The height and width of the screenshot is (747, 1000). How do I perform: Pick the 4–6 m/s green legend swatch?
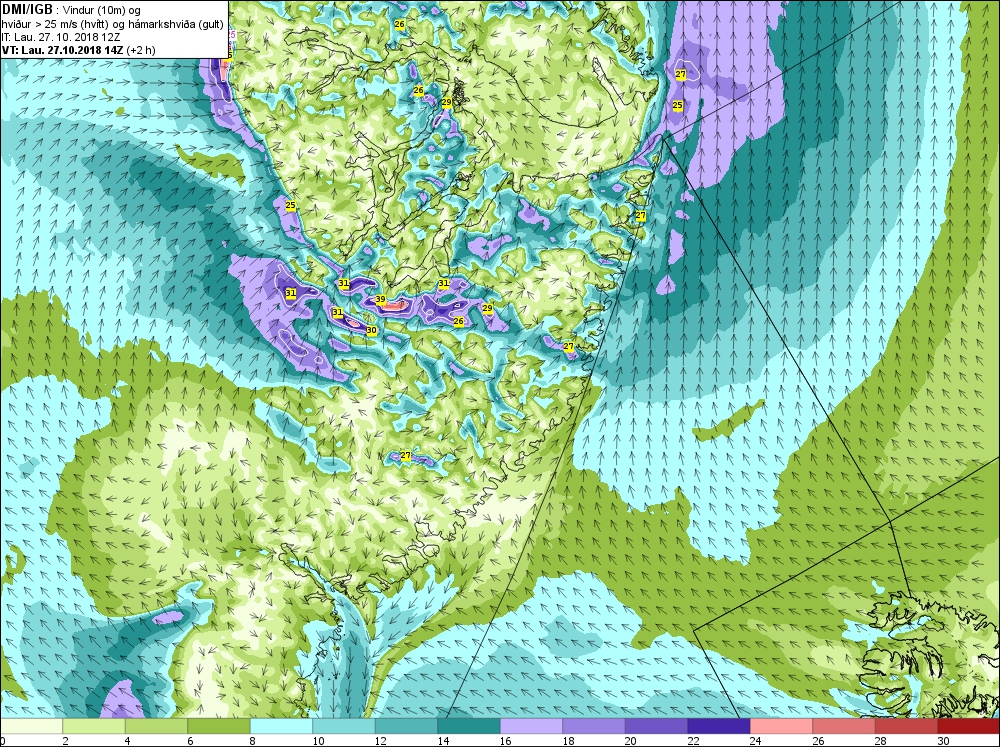(x=156, y=726)
